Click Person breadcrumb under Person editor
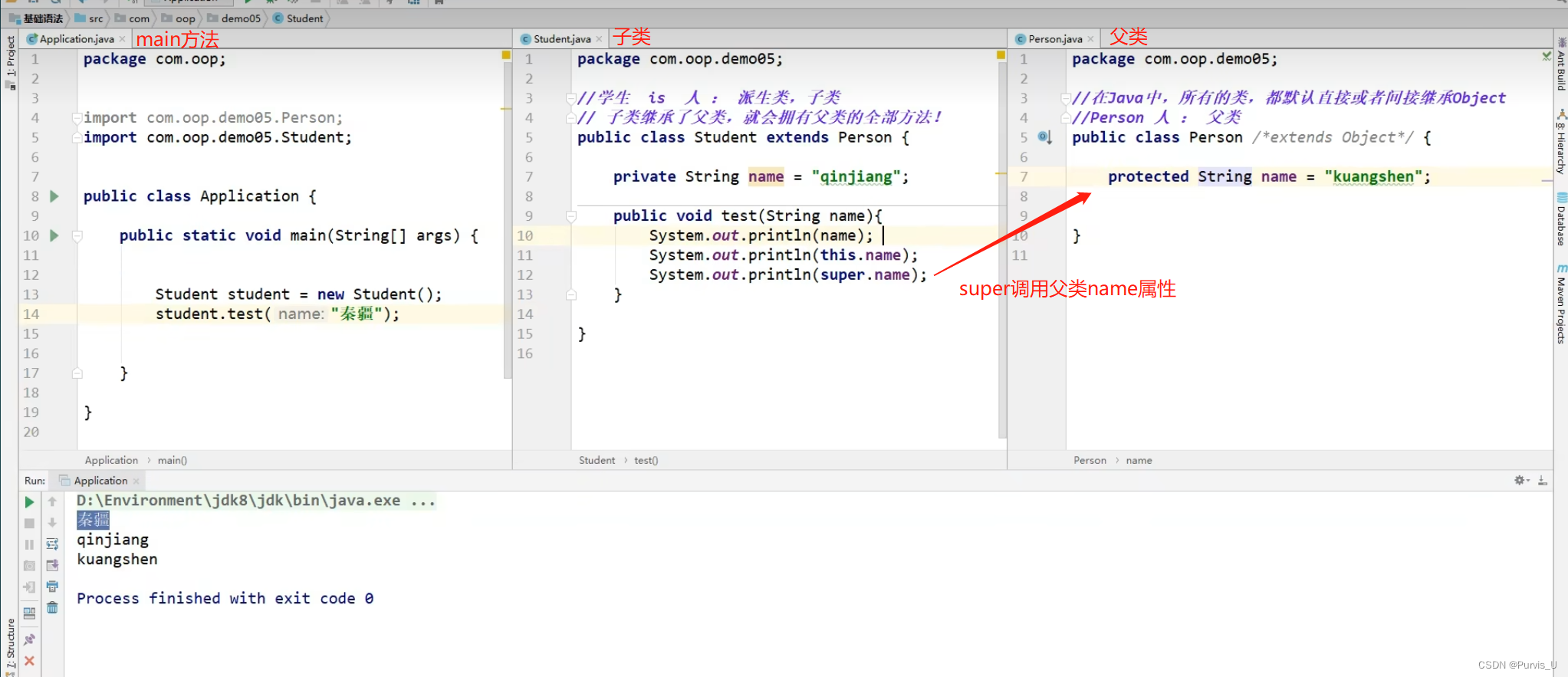The image size is (1568, 677). pos(1090,460)
